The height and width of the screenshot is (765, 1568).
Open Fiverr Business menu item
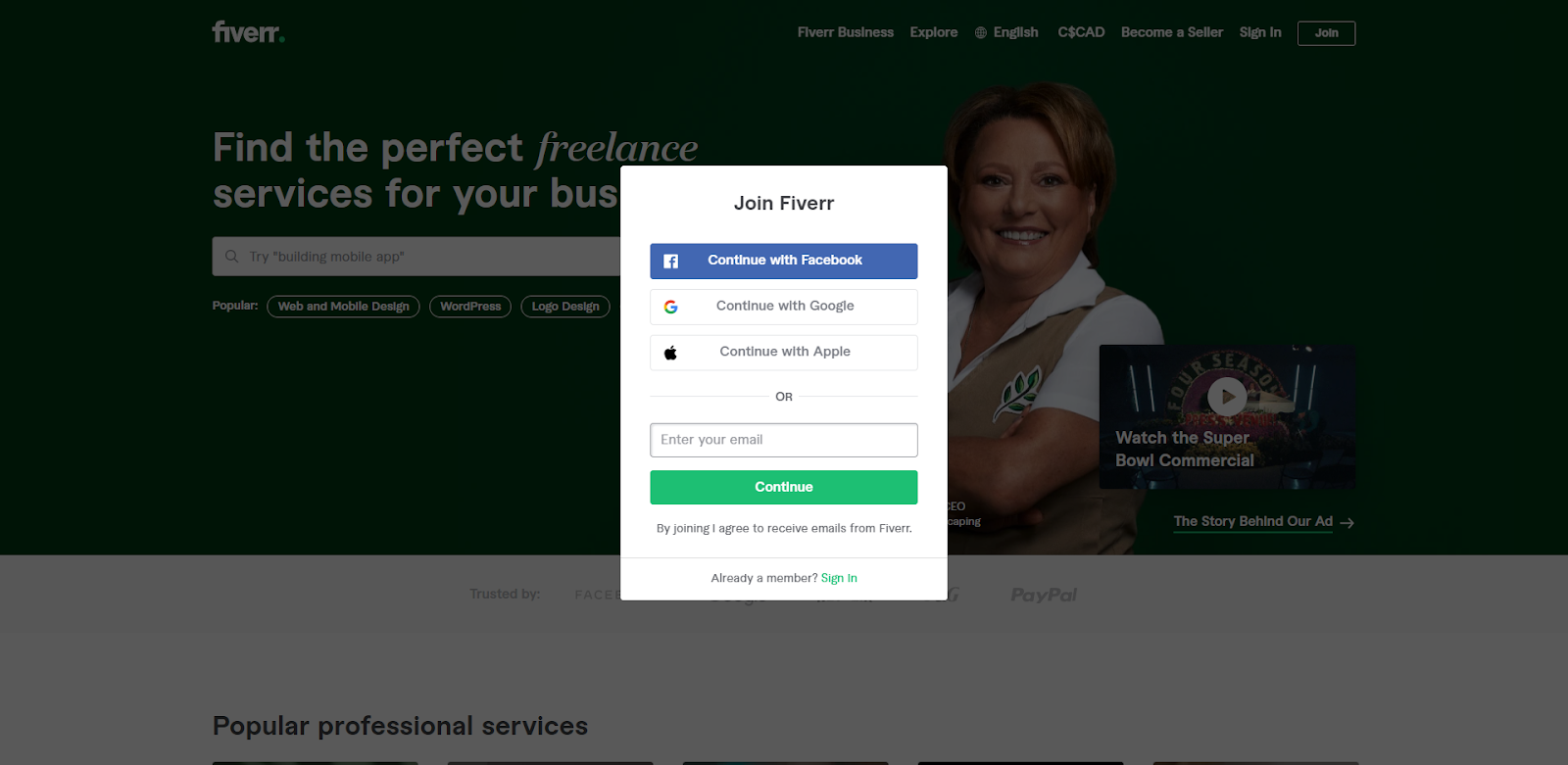[x=846, y=32]
